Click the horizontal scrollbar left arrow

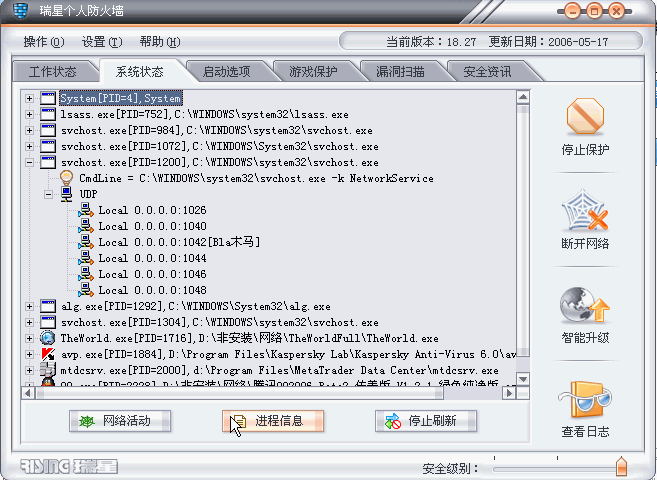coord(28,393)
